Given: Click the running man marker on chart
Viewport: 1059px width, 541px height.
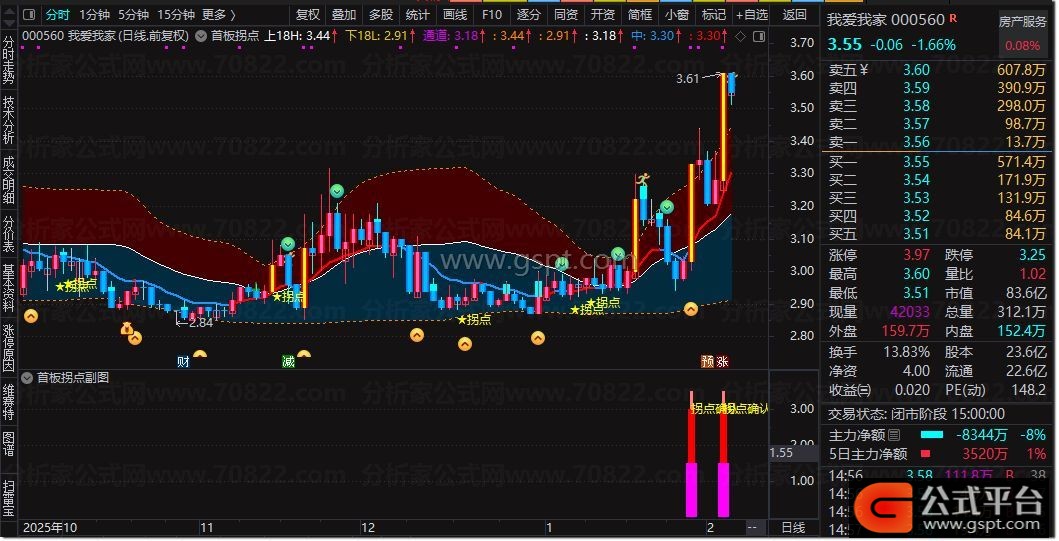Looking at the screenshot, I should [x=641, y=181].
